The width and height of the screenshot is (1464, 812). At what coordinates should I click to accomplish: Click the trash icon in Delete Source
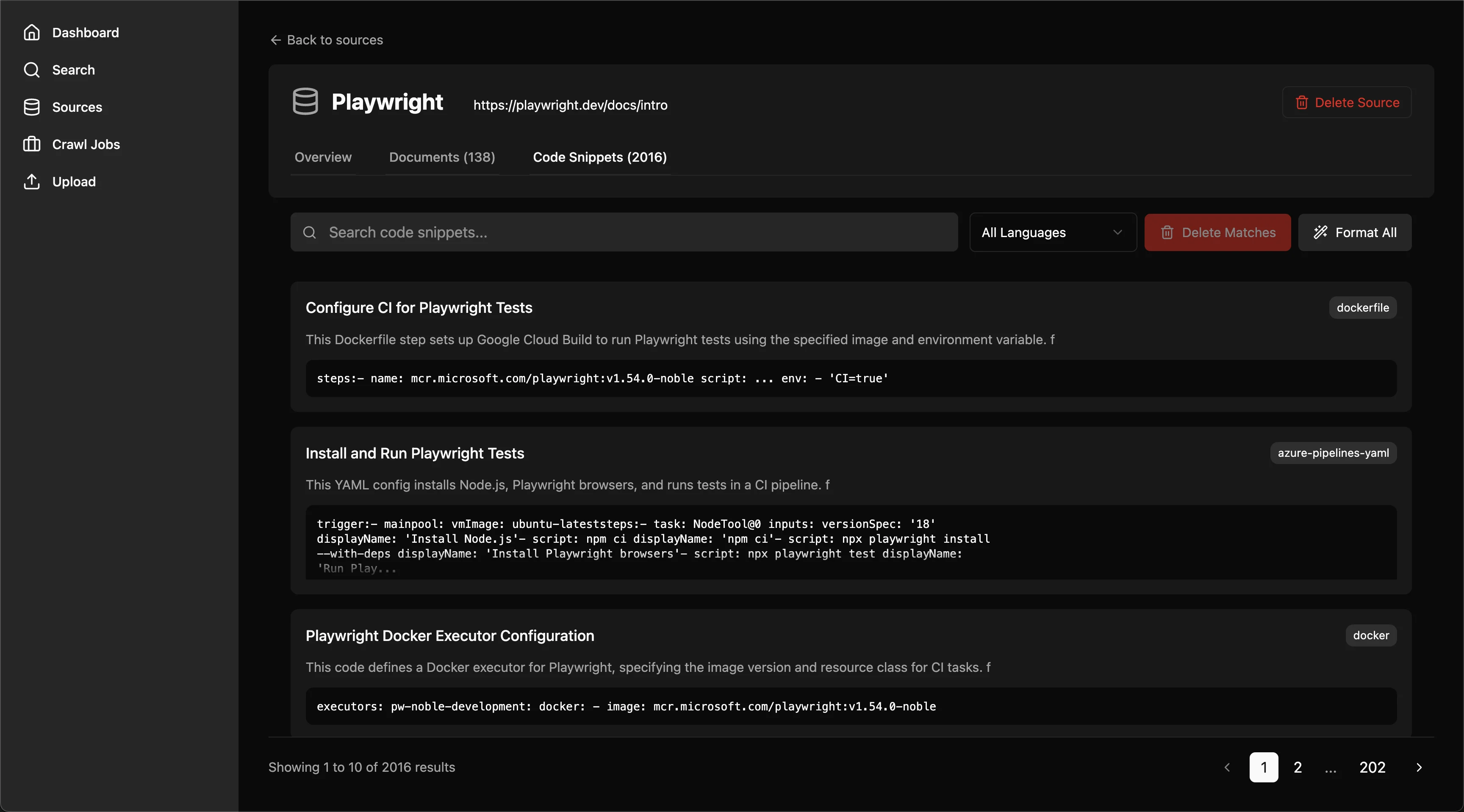[x=1301, y=103]
